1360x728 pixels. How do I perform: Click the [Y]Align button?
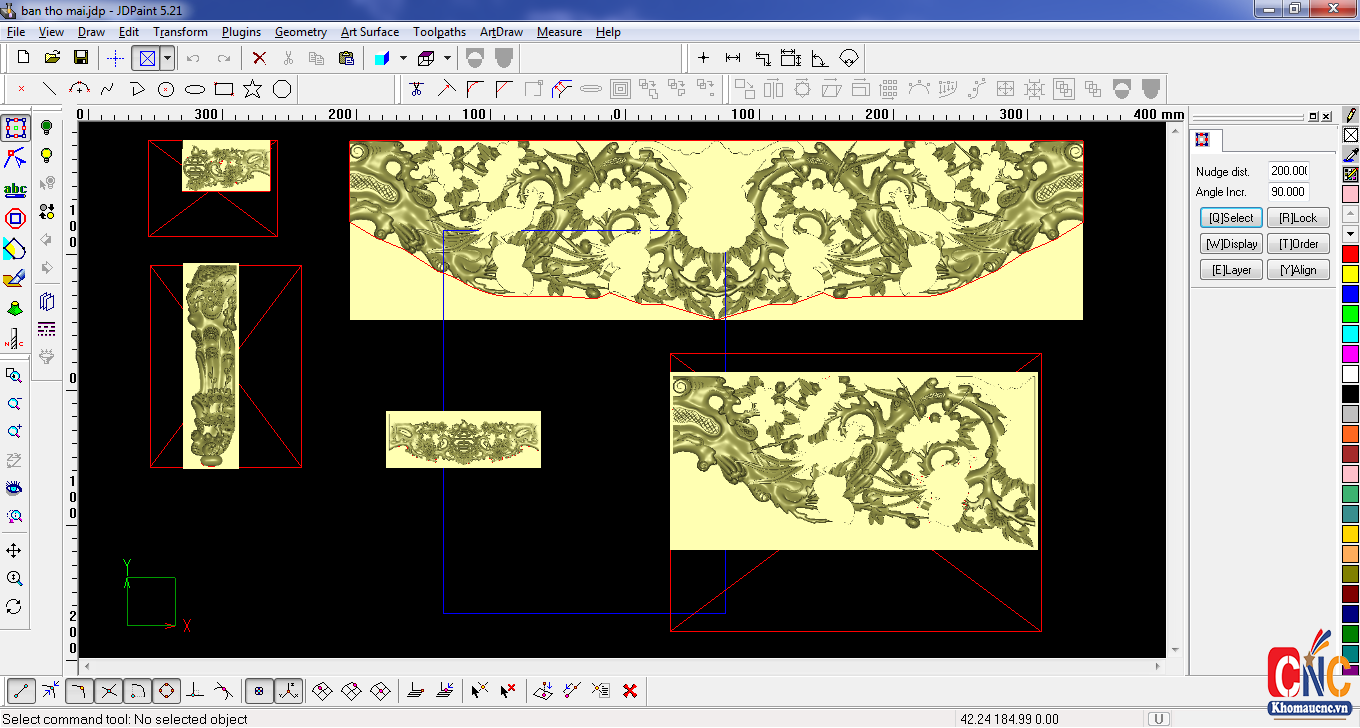(x=1298, y=270)
